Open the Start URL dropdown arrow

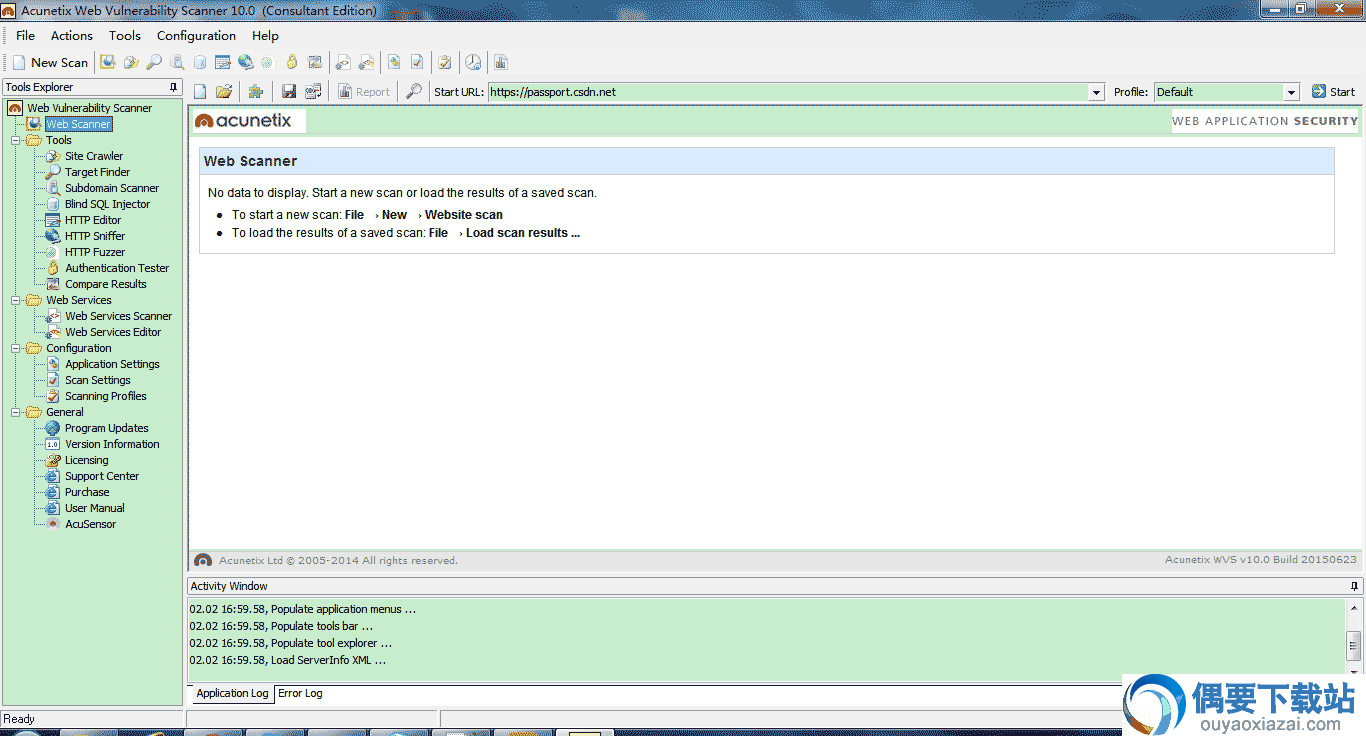1099,92
